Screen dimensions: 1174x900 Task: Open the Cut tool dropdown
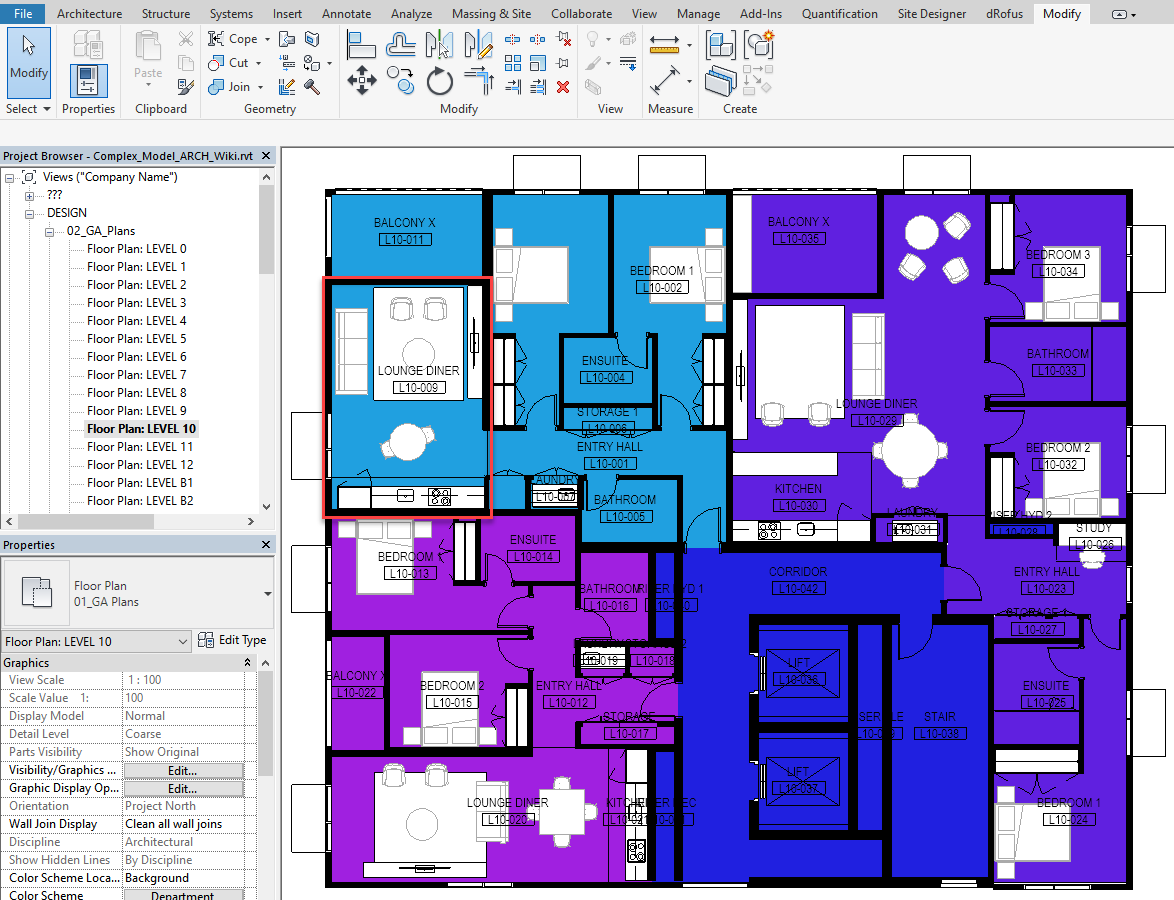258,62
